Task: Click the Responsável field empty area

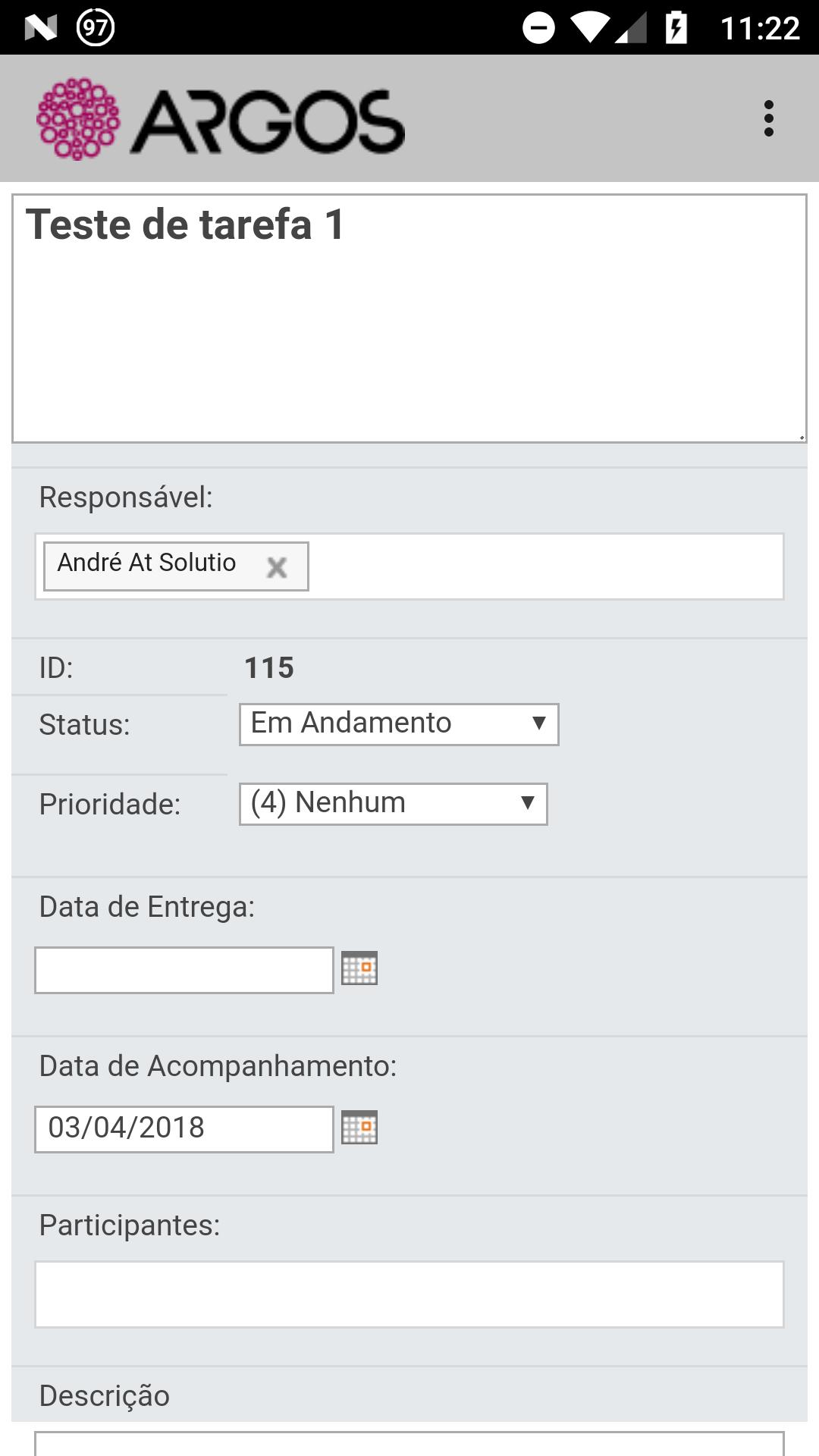Action: 546,566
